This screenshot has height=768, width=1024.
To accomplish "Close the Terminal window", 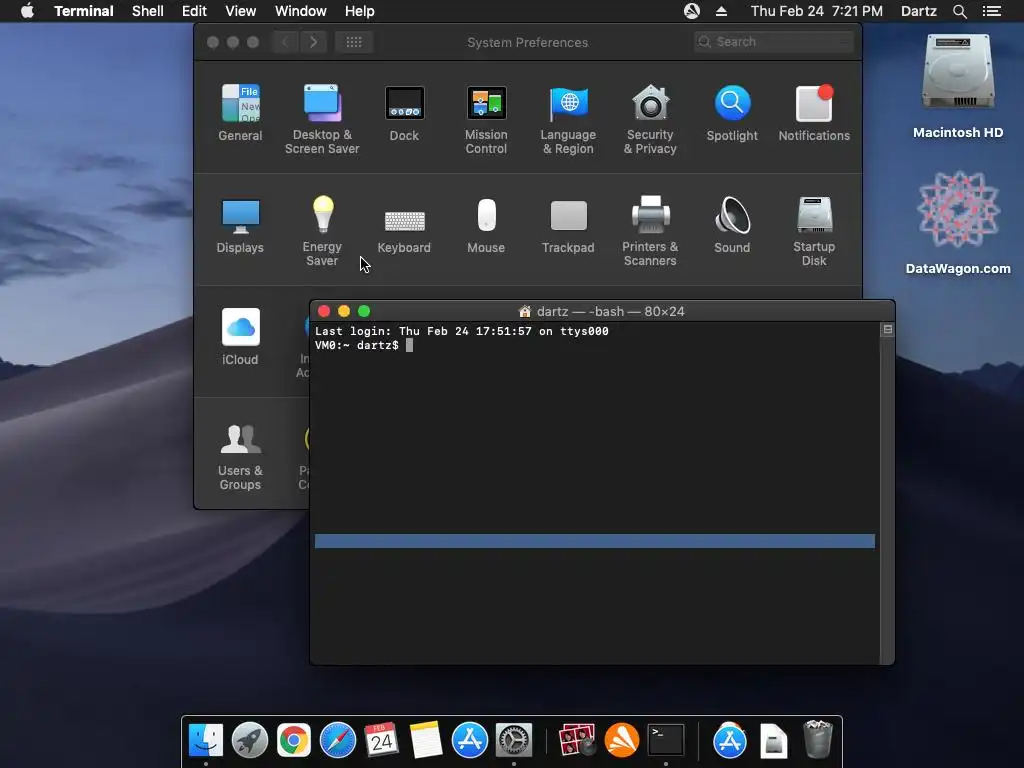I will [x=324, y=312].
